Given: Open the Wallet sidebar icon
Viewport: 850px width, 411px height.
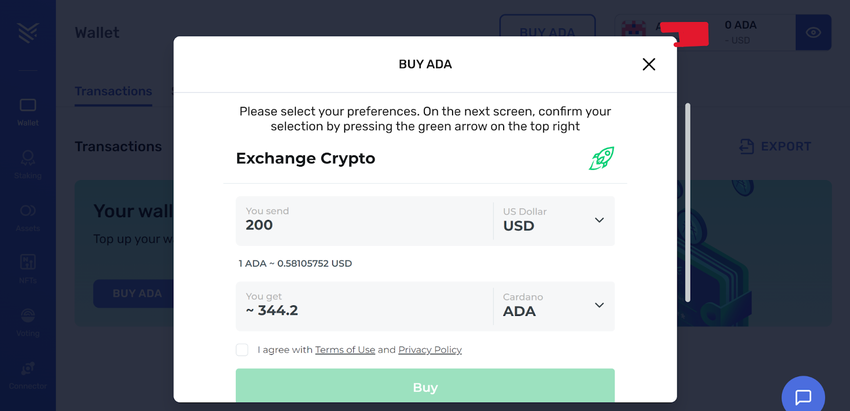Looking at the screenshot, I should point(28,110).
